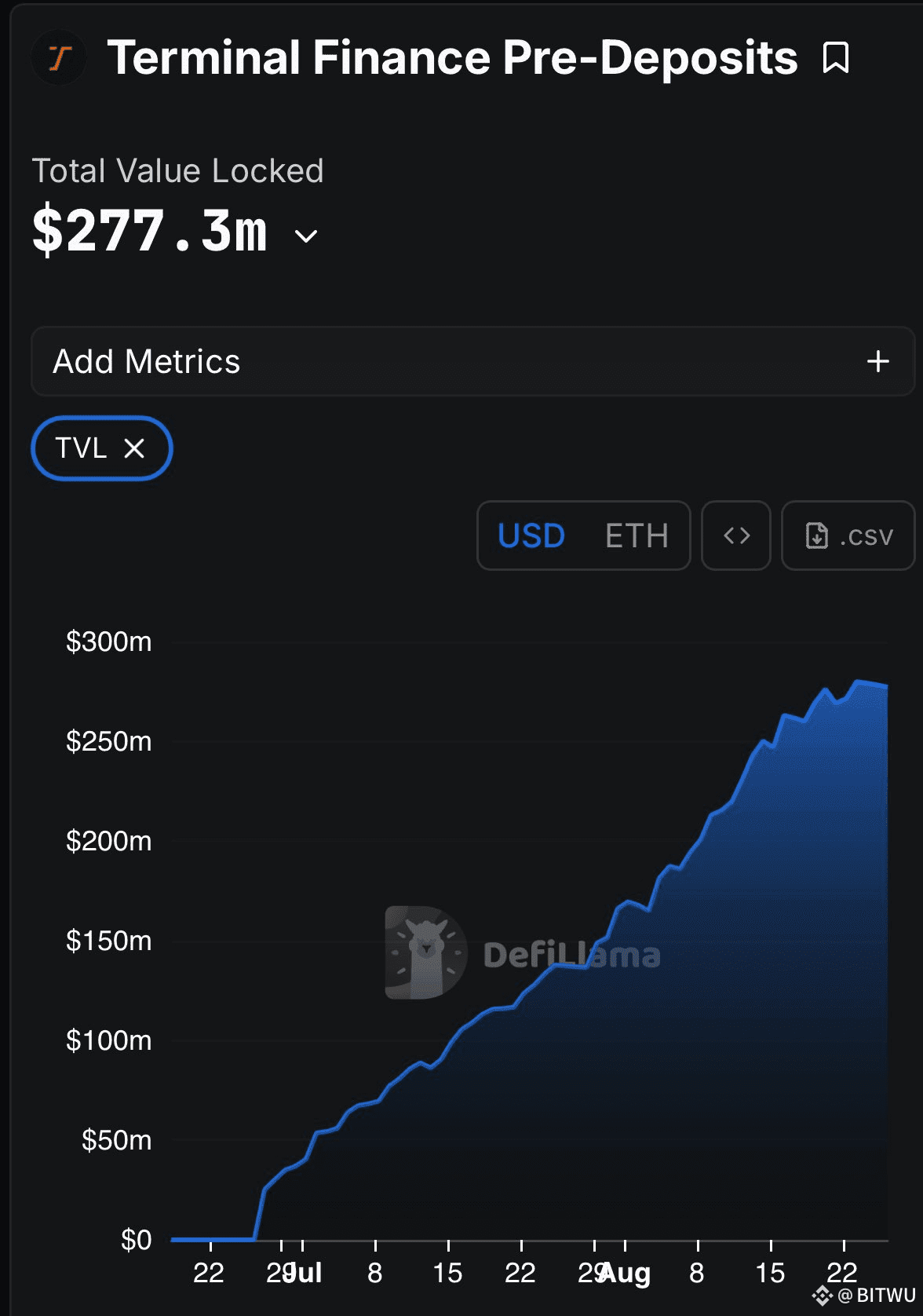This screenshot has height=1316, width=923.
Task: Select the Jul marker on the time axis
Action: [303, 1273]
